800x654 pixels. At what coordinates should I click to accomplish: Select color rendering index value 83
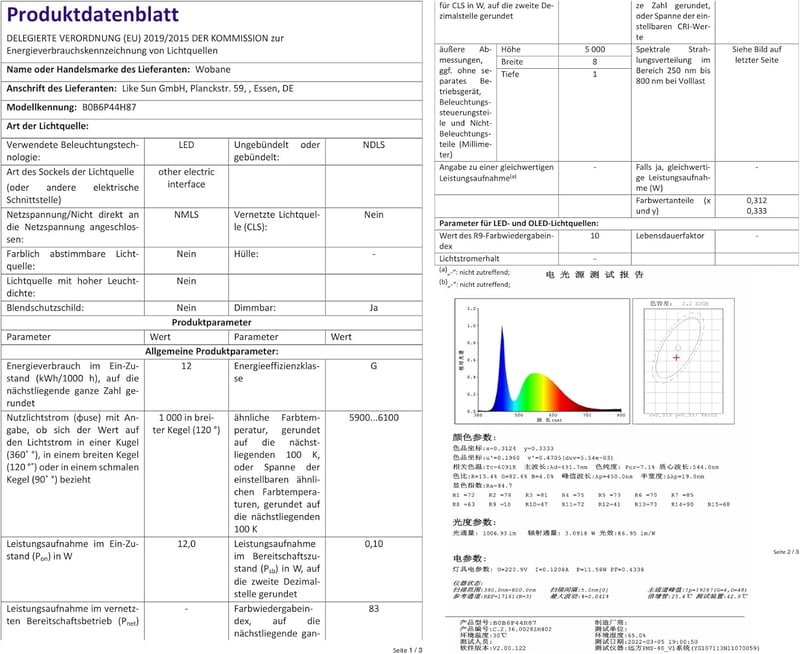click(373, 609)
